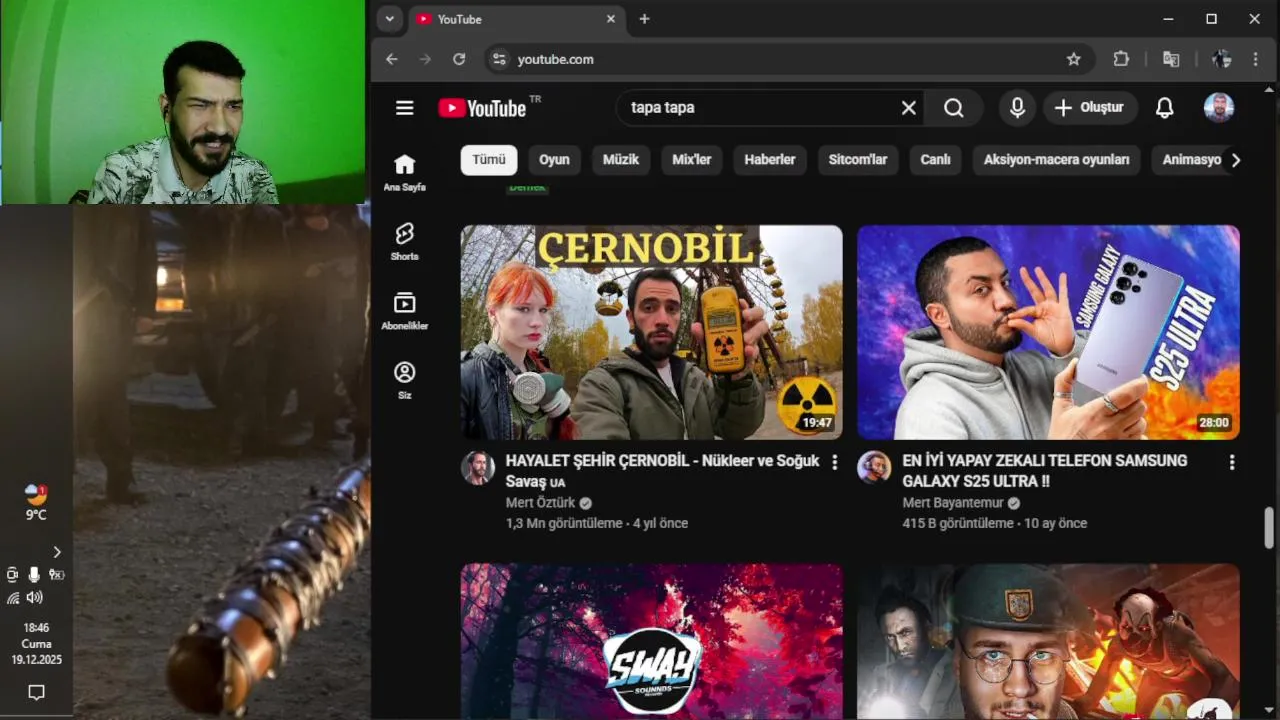Expand hidden system tray icons chevron
1280x720 pixels.
tap(57, 552)
